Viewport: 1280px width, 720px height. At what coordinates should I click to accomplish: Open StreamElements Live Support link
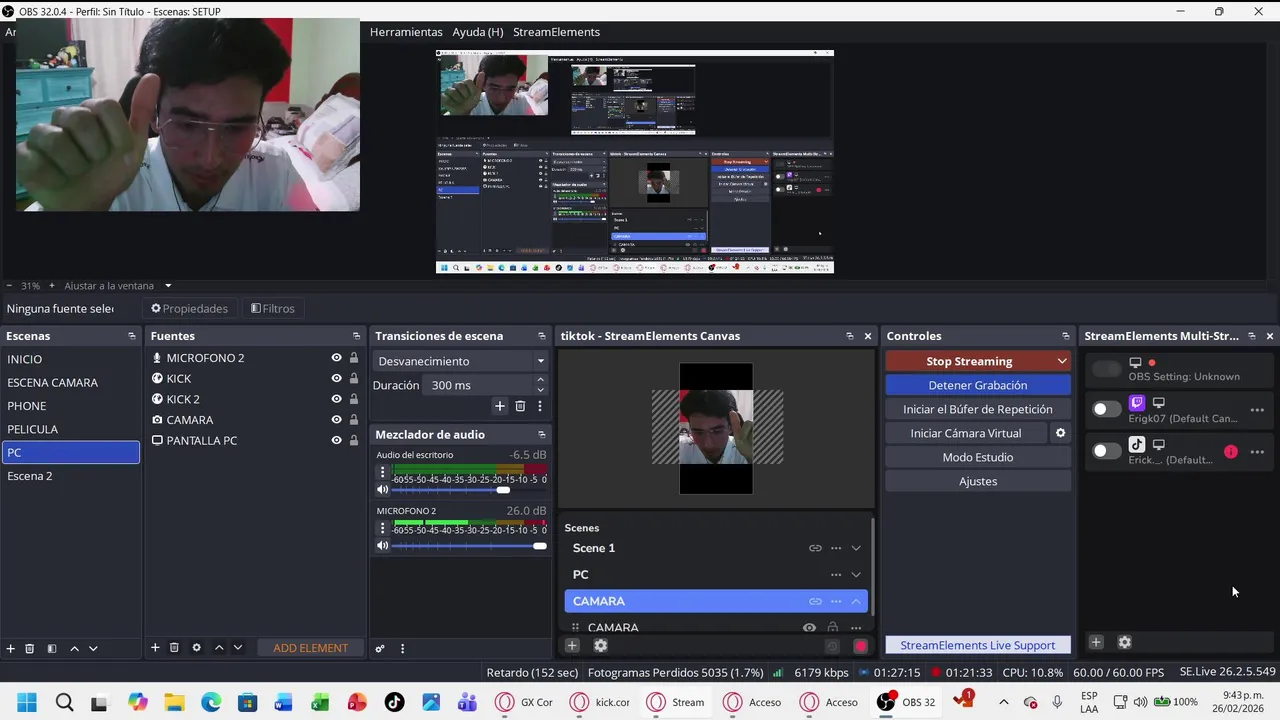point(978,645)
